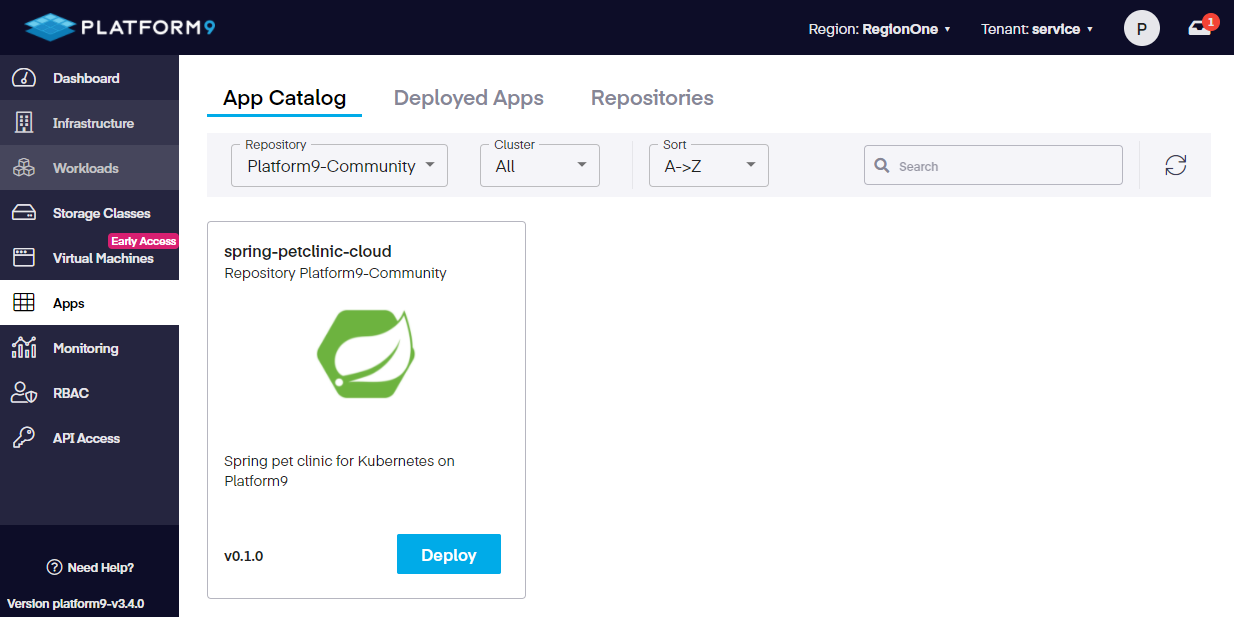
Task: Click the spring-petclinic leaf logo
Action: 366,354
